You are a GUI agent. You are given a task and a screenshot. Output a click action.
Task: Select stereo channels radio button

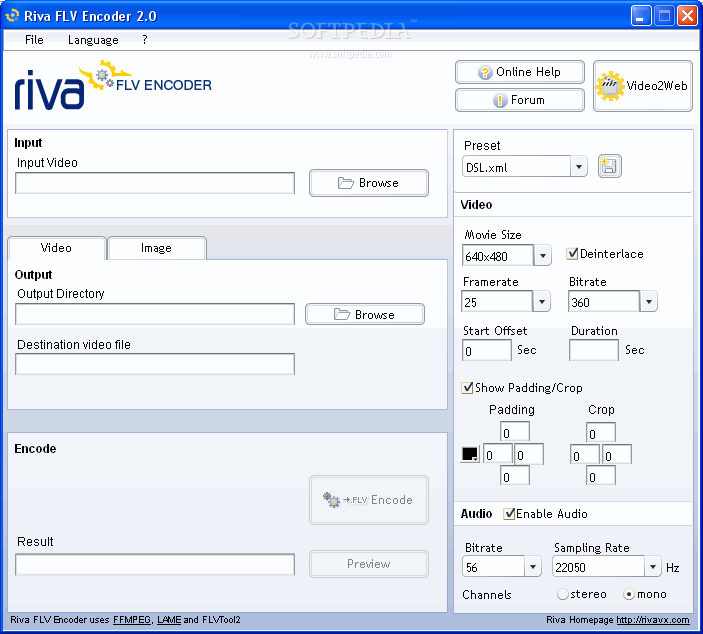coord(562,594)
